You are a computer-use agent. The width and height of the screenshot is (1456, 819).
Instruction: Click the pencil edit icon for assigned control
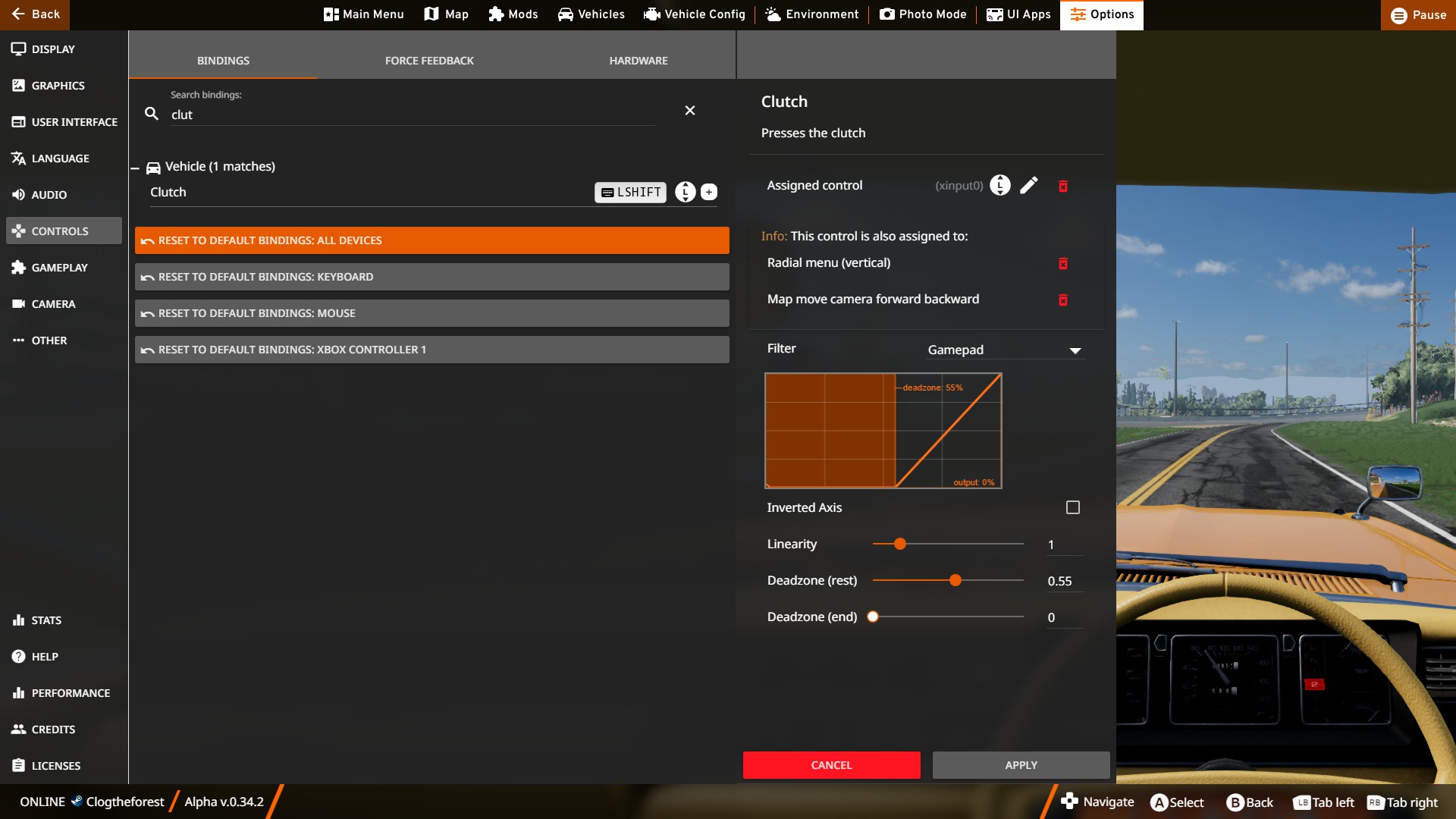(x=1028, y=186)
